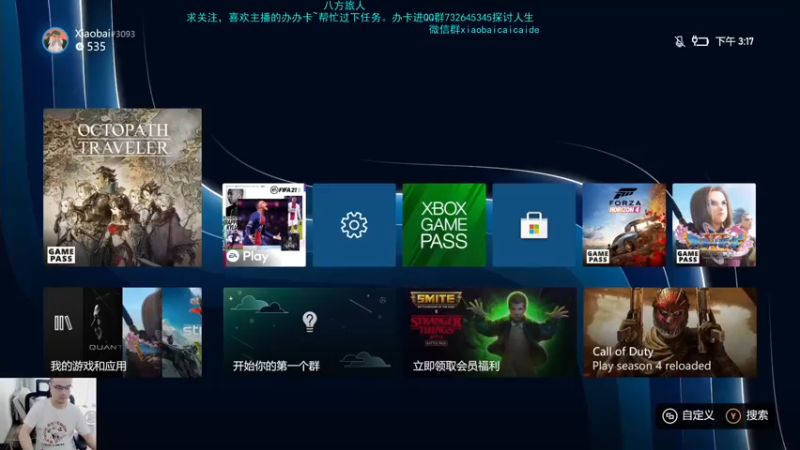Launch the Xbox Game Pass tile
800x450 pixels.
tap(444, 225)
